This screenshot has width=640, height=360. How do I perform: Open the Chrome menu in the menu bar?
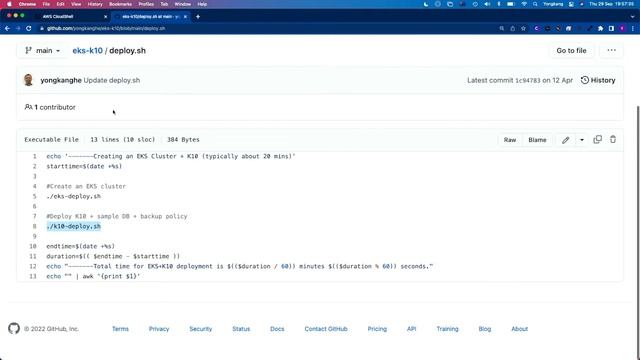27,4
